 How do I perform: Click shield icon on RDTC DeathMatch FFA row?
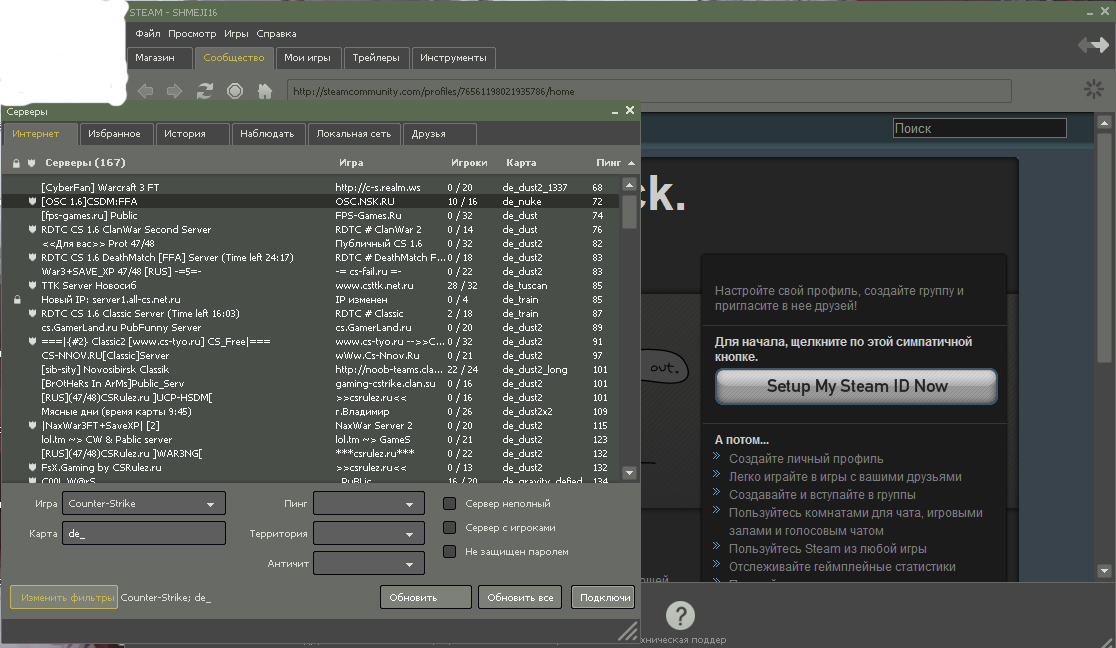32,258
